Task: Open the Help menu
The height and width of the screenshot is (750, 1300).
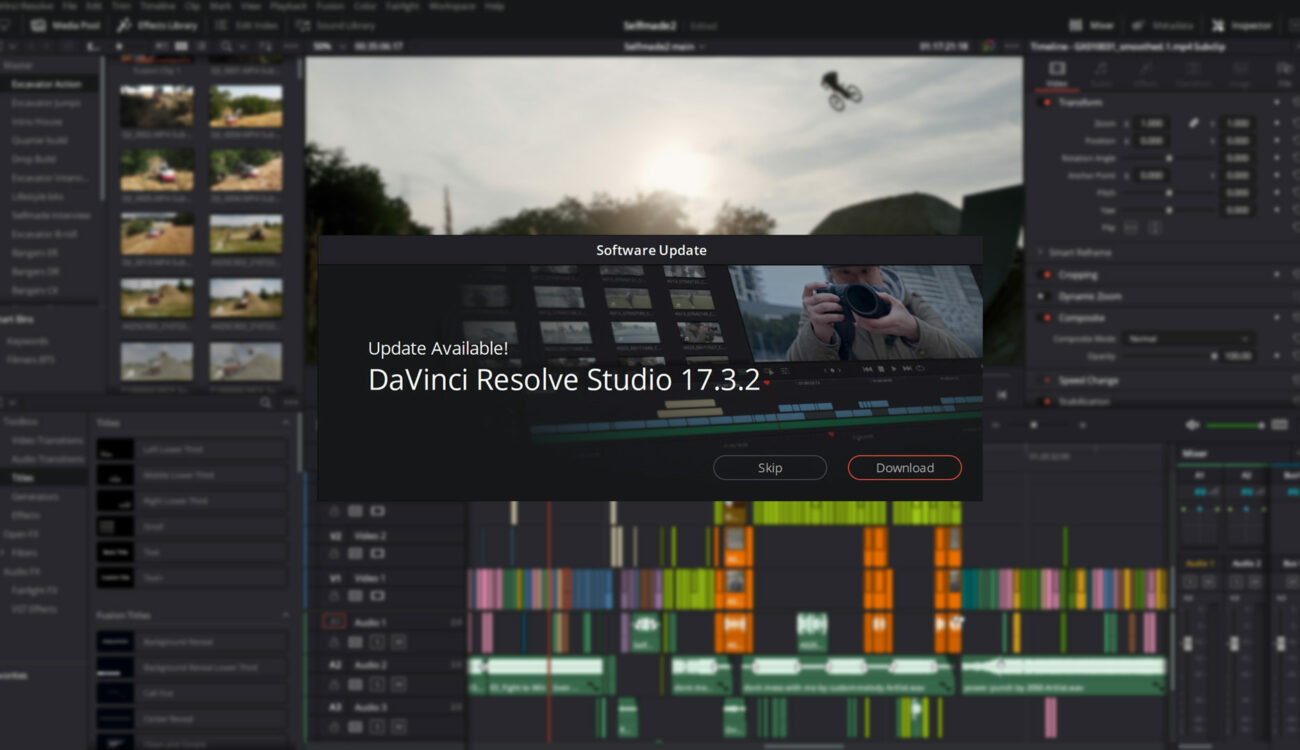Action: [494, 6]
